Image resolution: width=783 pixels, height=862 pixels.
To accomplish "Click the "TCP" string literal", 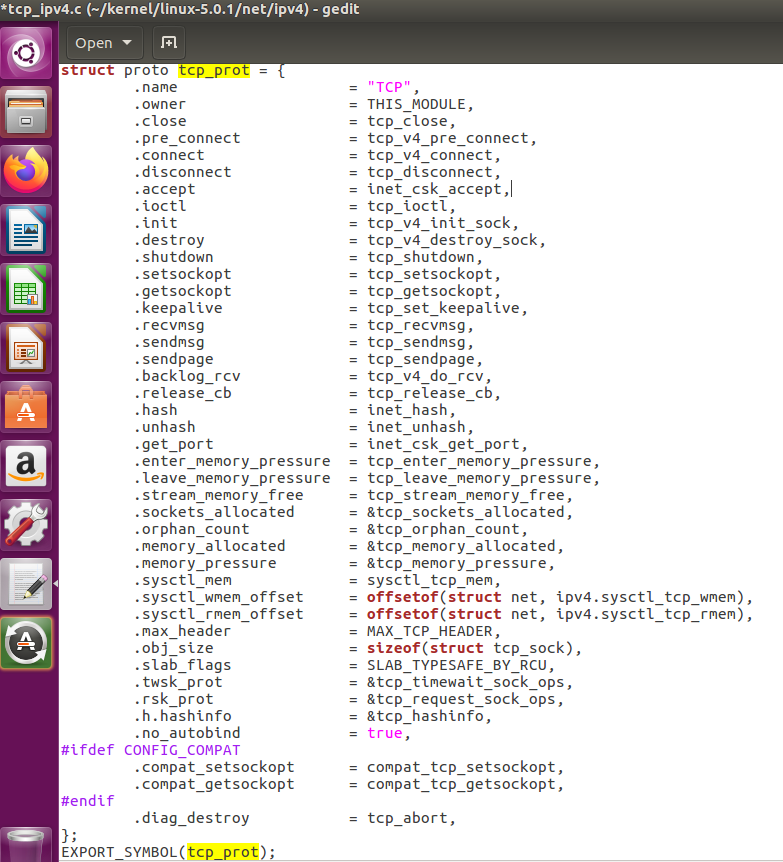I will 389,87.
